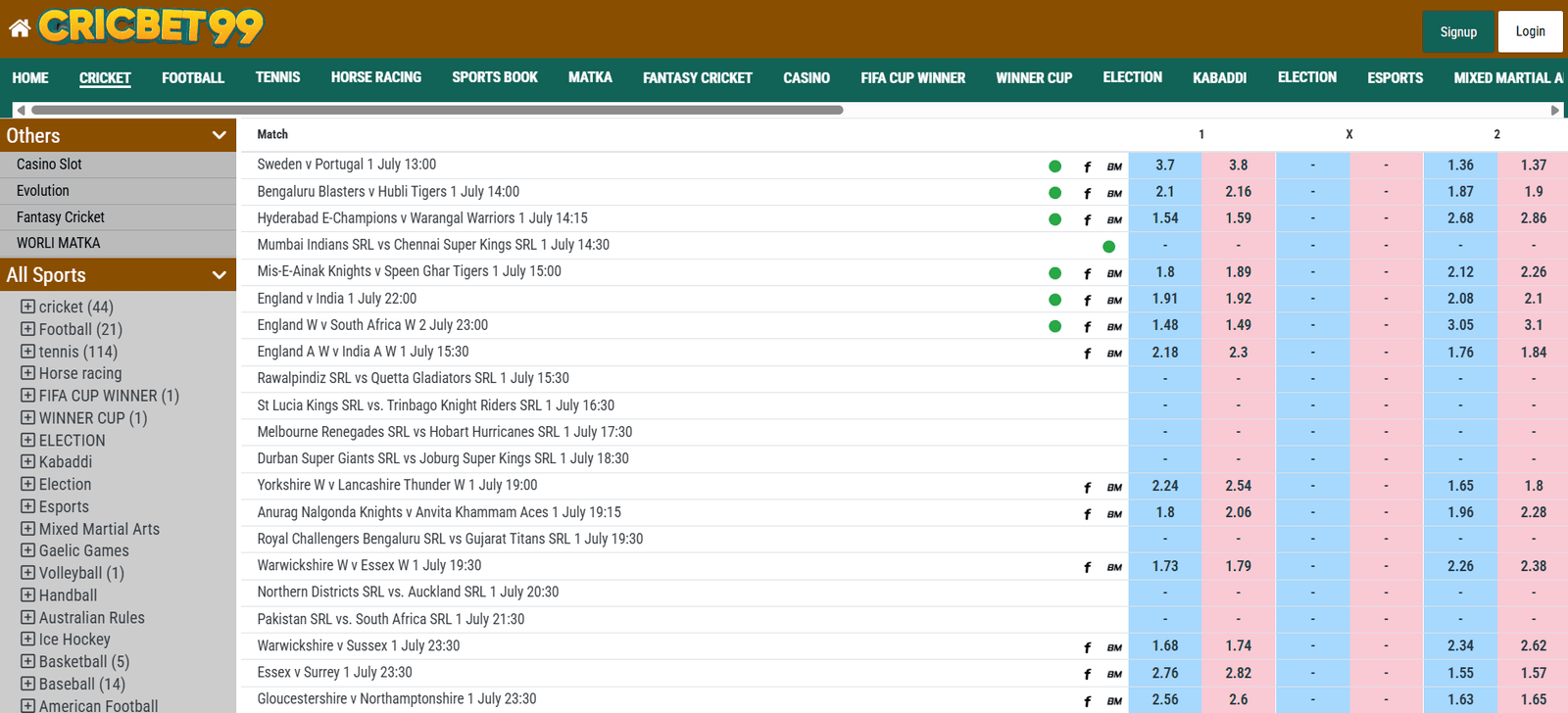The width and height of the screenshot is (1568, 713).
Task: Expand the Esports tree item
Action: (27, 506)
